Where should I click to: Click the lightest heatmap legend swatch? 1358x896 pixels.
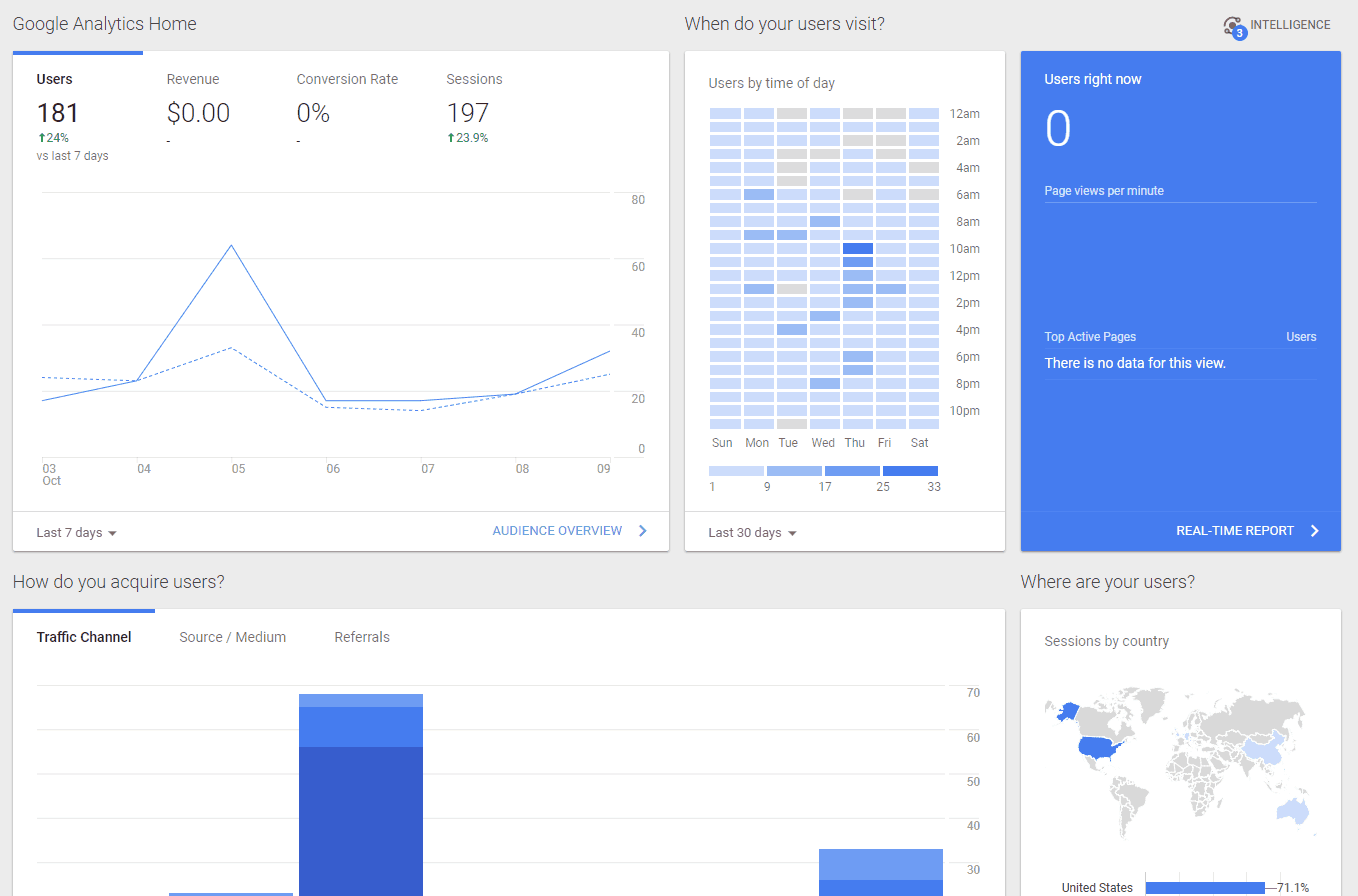click(x=736, y=471)
